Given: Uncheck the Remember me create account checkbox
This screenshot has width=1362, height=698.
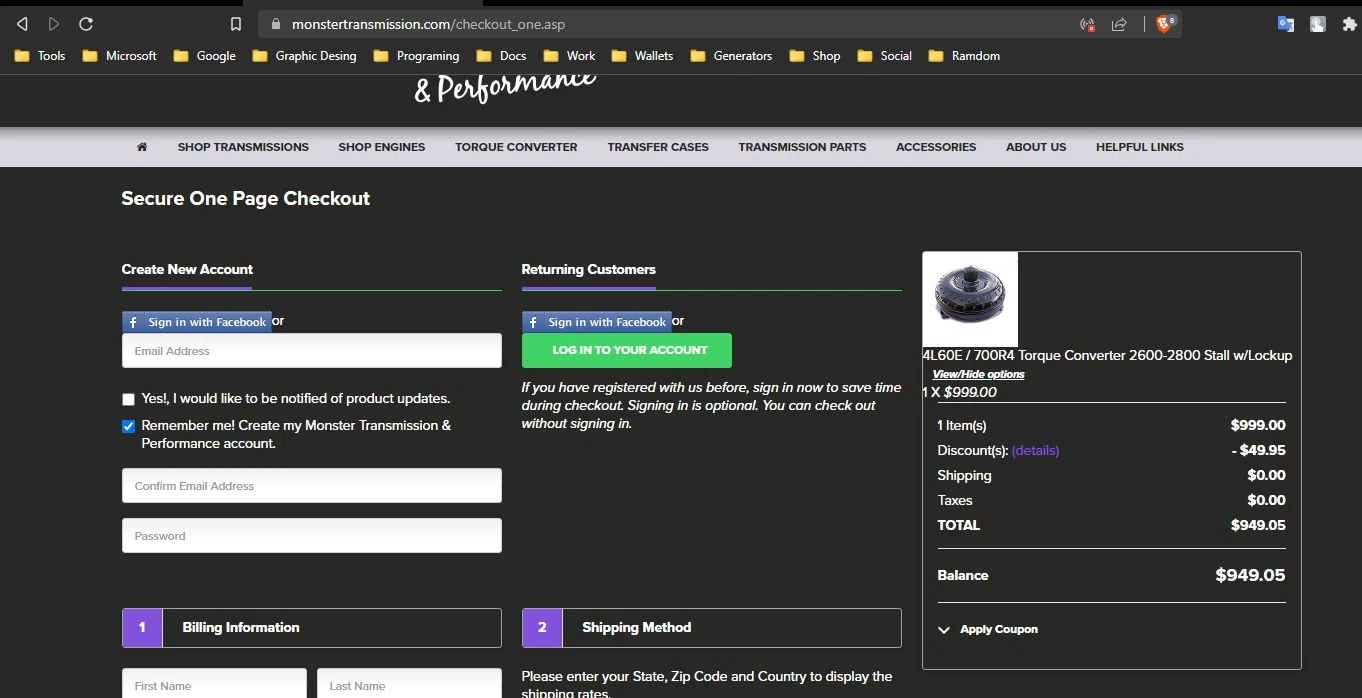Looking at the screenshot, I should 128,426.
